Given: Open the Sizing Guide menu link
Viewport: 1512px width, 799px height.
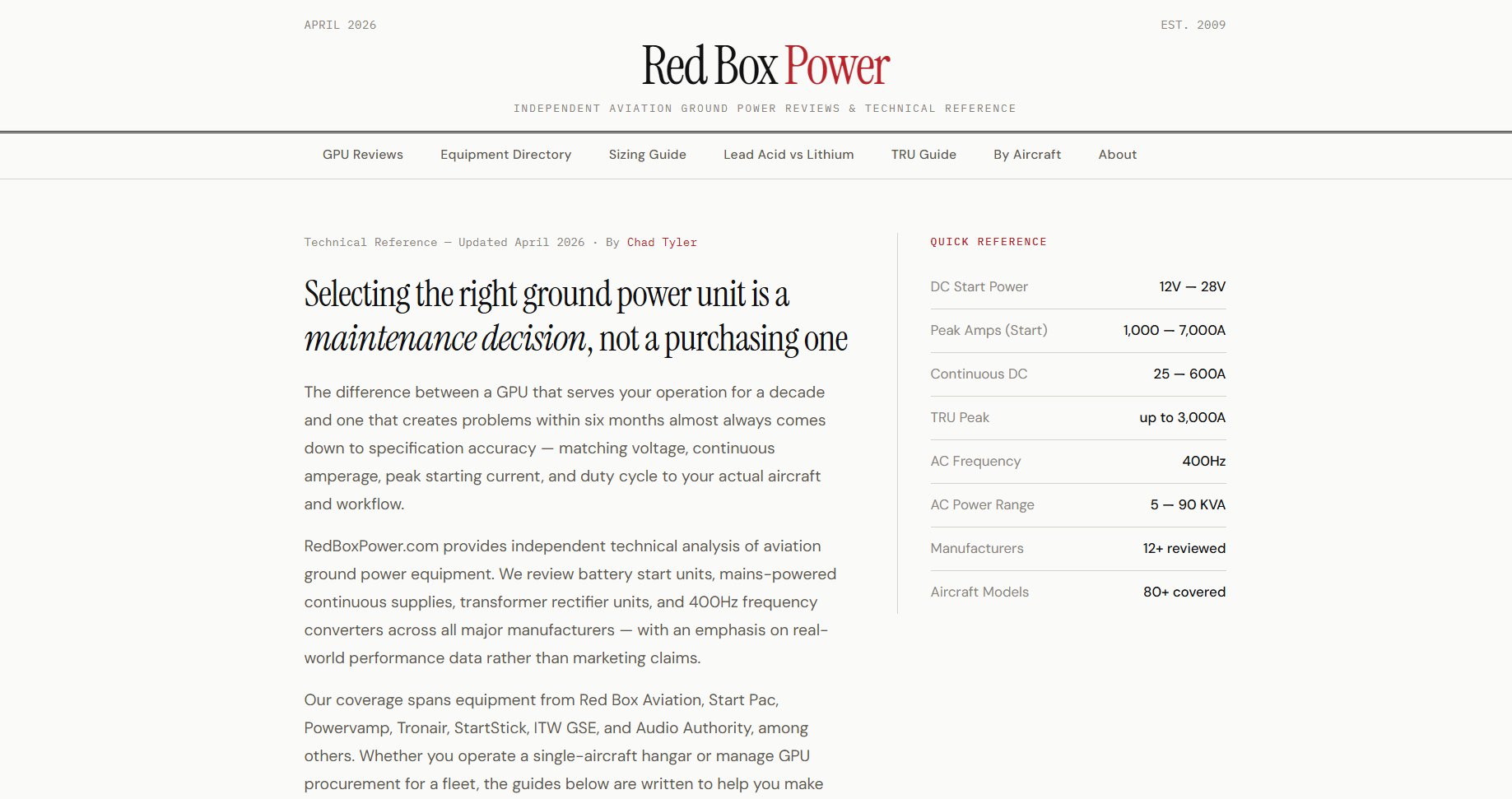Looking at the screenshot, I should pos(647,155).
